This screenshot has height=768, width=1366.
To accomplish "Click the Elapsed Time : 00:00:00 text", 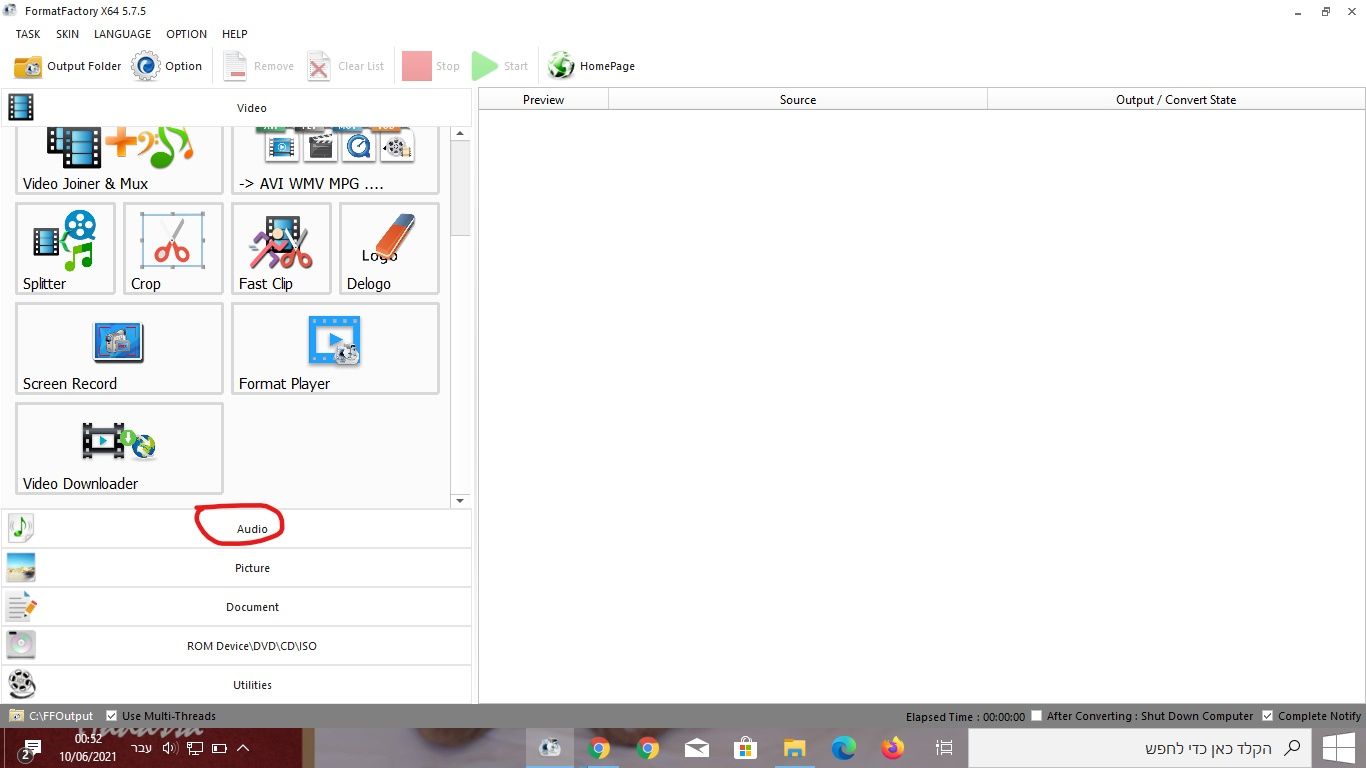I will 965,717.
